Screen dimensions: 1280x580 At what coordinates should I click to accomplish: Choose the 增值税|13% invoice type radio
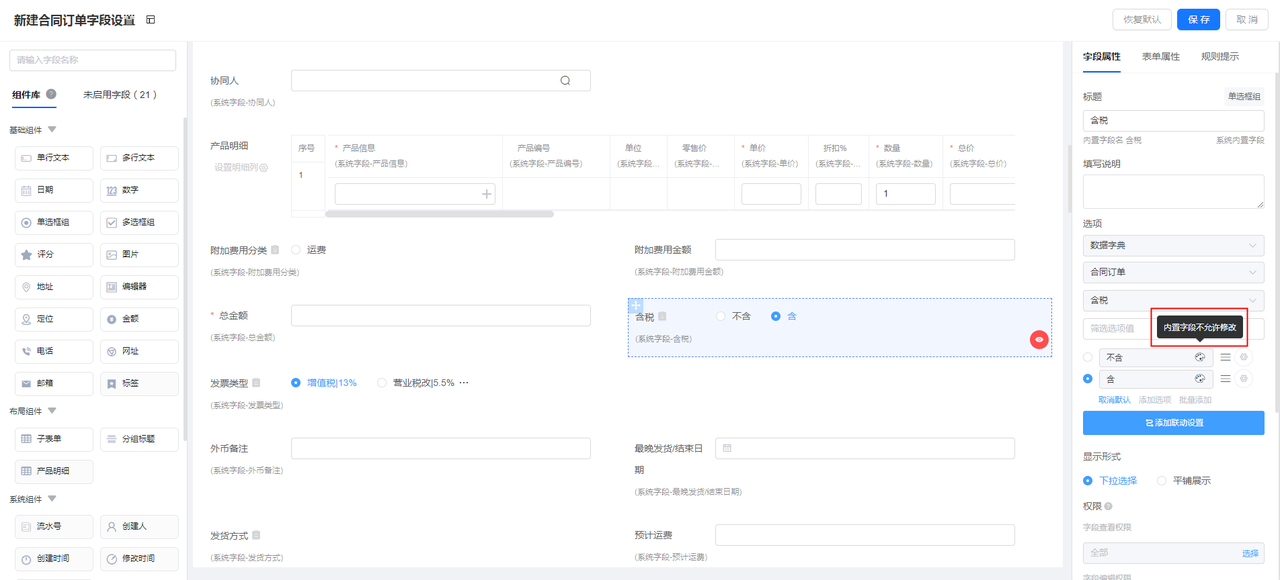[x=296, y=383]
